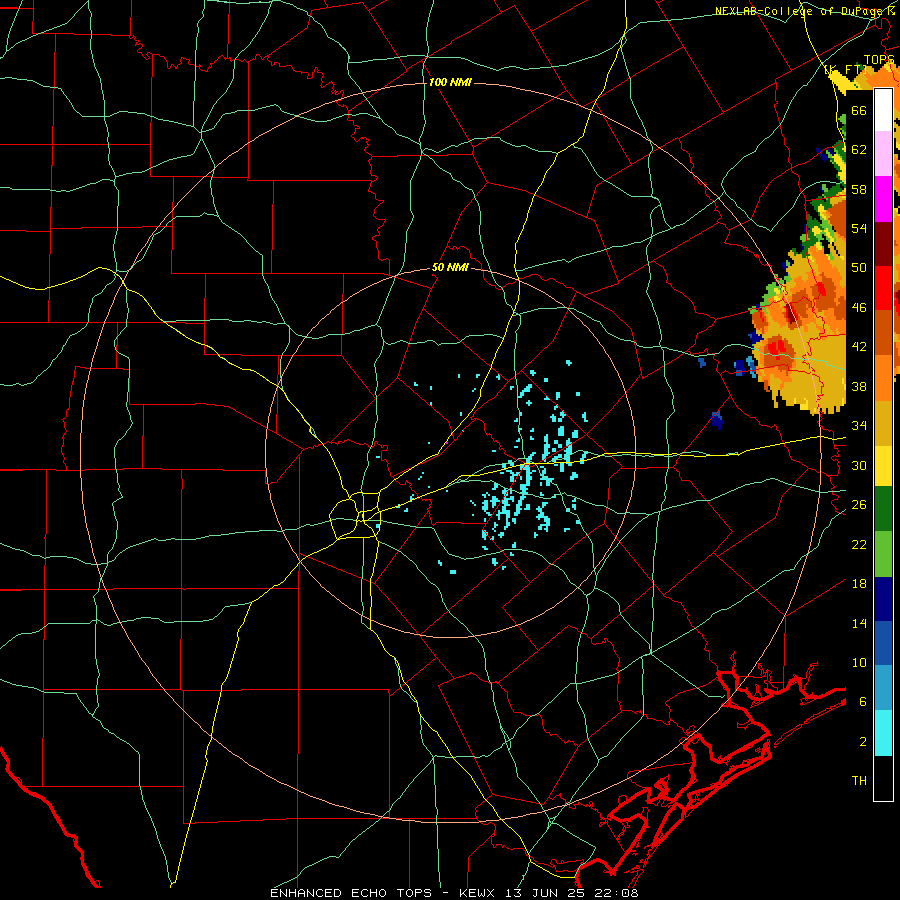900x900 pixels.
Task: Click legend value 30
Action: point(859,465)
